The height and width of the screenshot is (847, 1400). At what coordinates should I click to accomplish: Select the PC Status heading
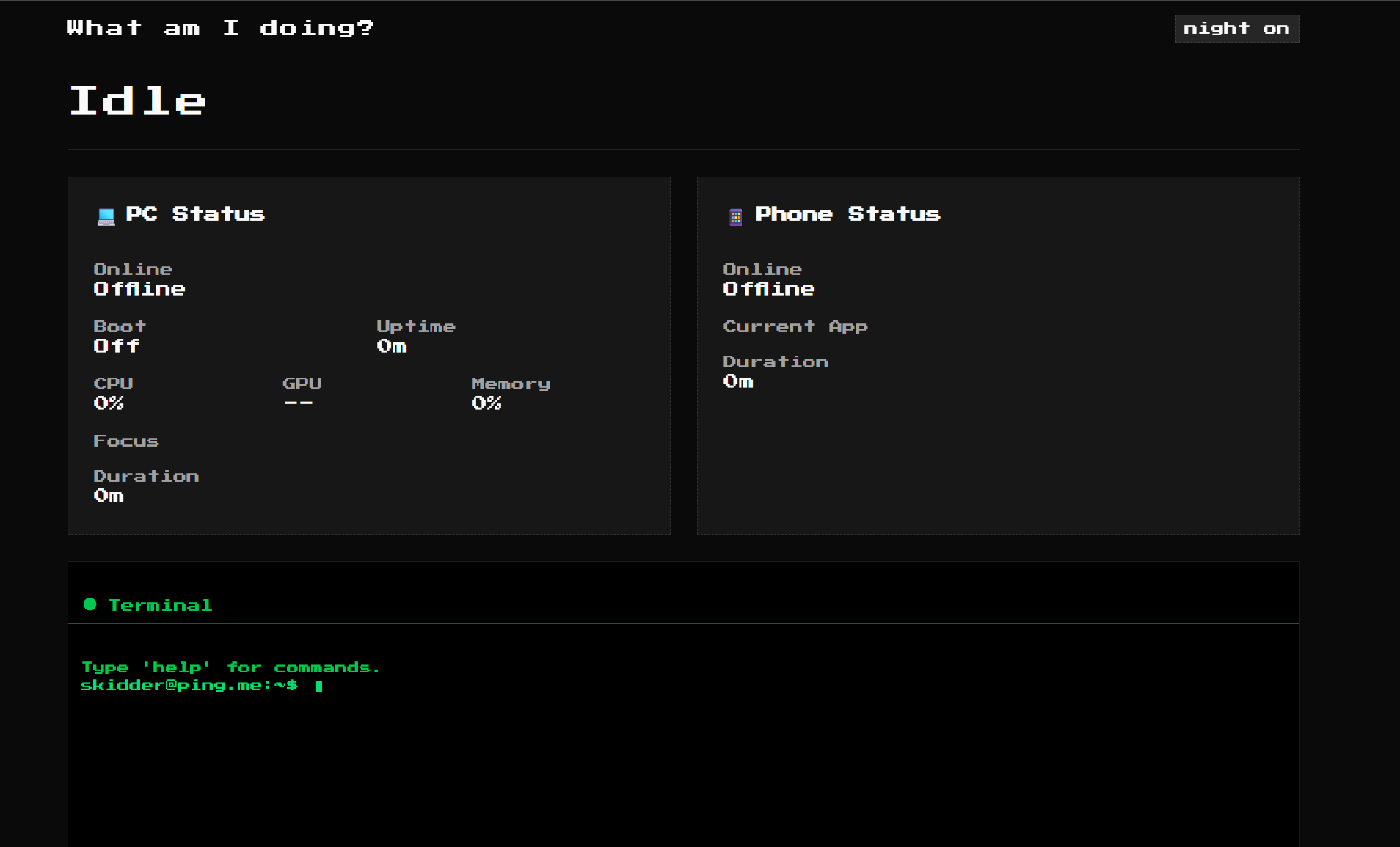pyautogui.click(x=194, y=214)
